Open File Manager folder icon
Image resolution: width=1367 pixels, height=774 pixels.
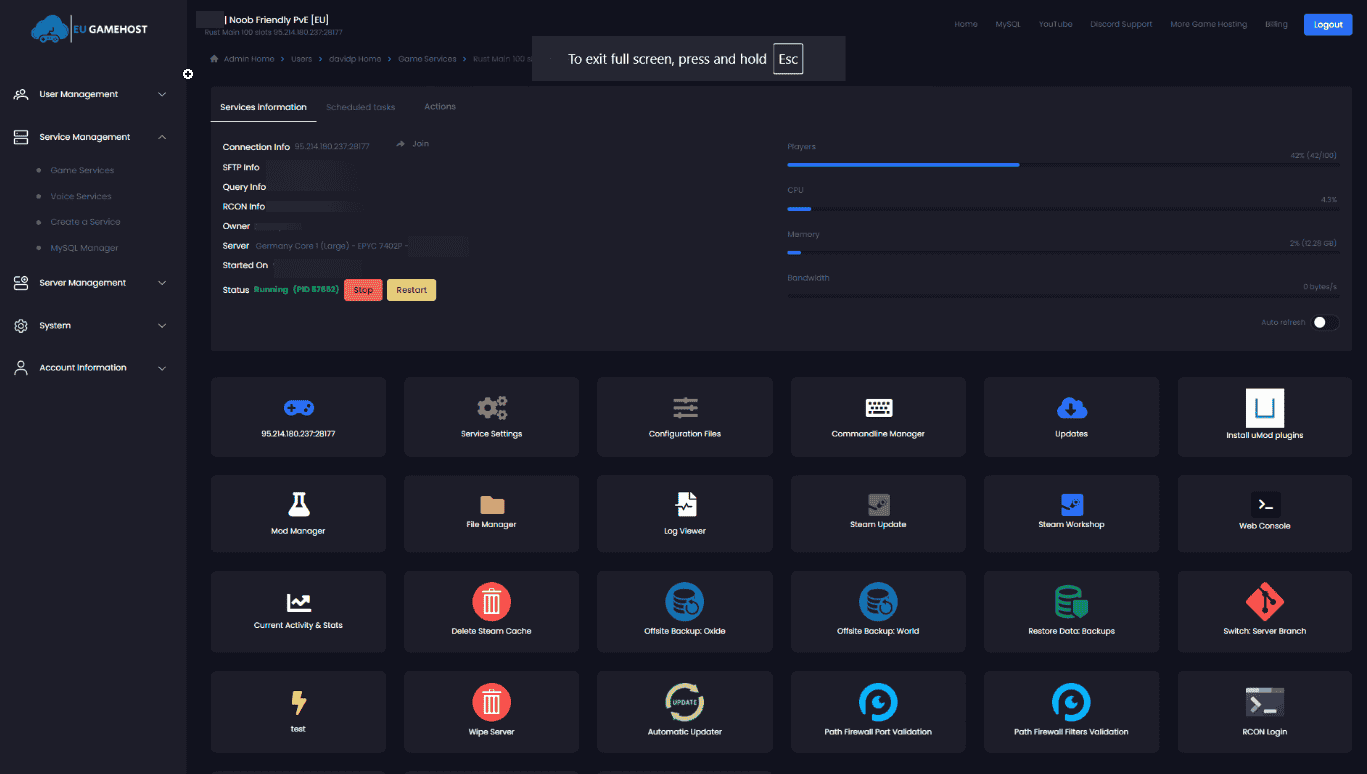coord(492,504)
